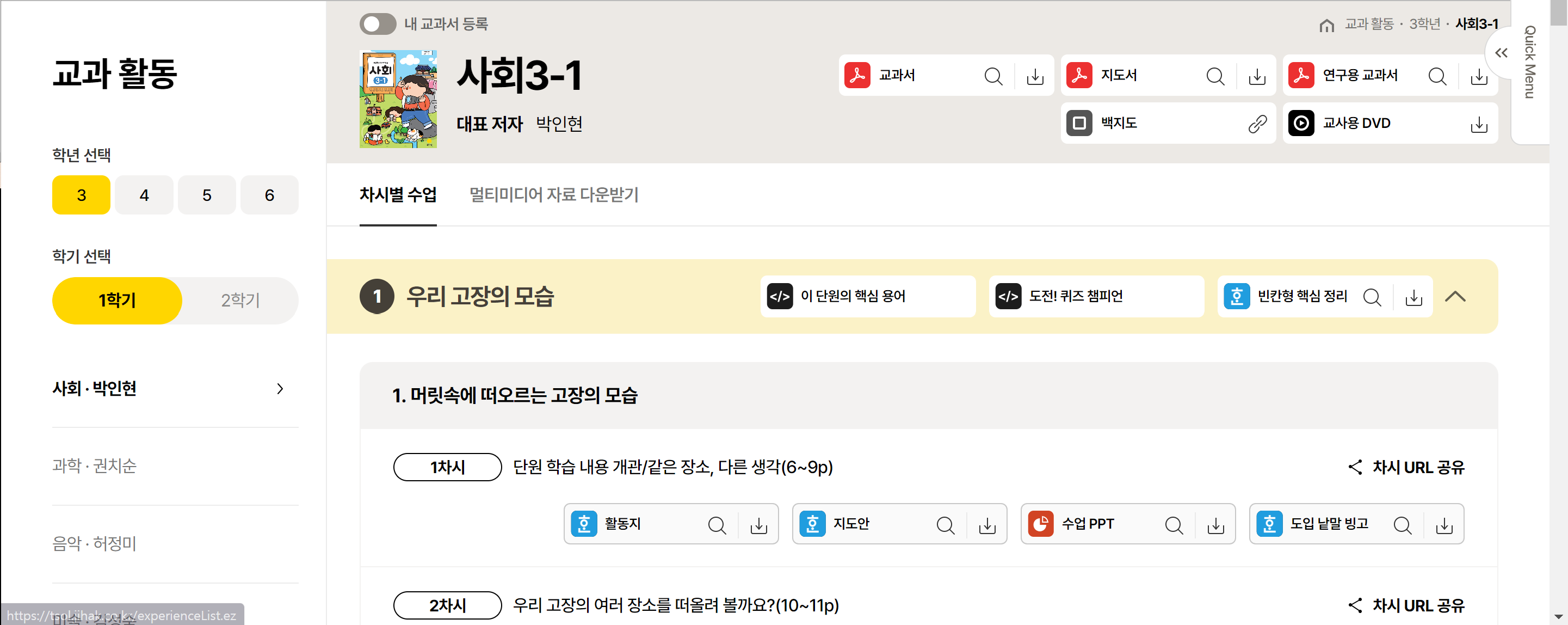
Task: Switch to the 차시별 수업 tab
Action: click(x=398, y=194)
